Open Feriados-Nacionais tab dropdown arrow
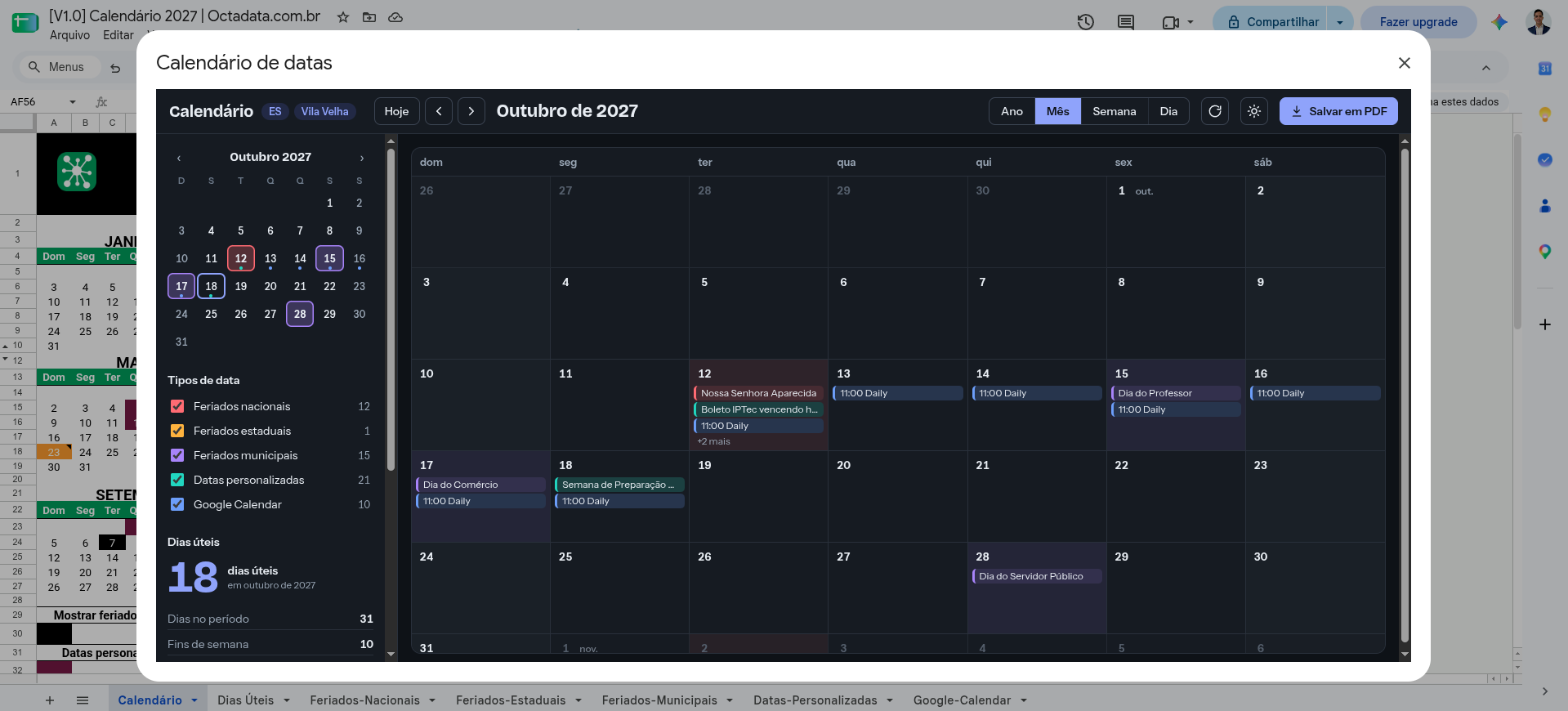 pyautogui.click(x=432, y=700)
